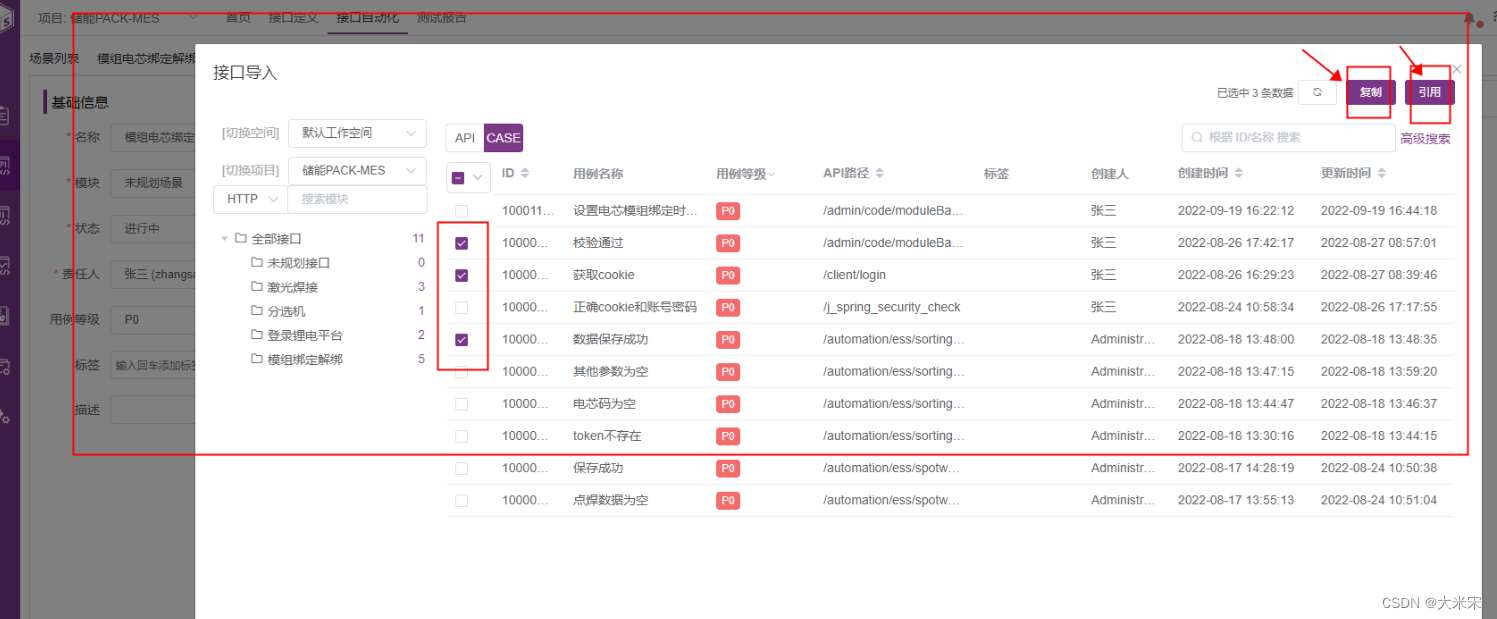Click the /j_spring_security_check path cell

click(891, 307)
